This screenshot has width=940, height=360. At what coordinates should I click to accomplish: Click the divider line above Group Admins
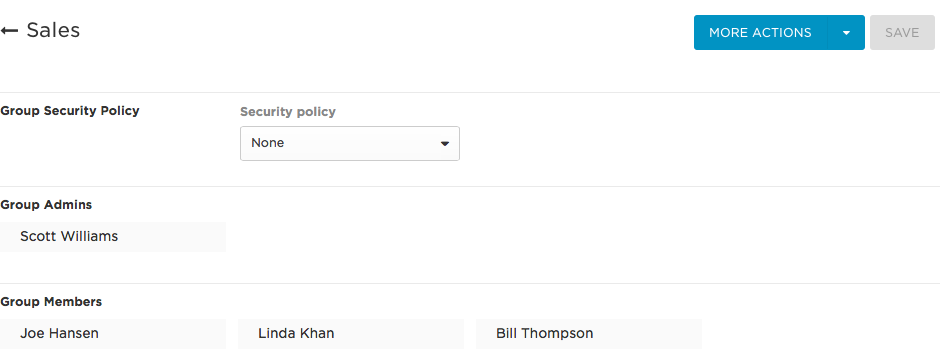tap(470, 186)
